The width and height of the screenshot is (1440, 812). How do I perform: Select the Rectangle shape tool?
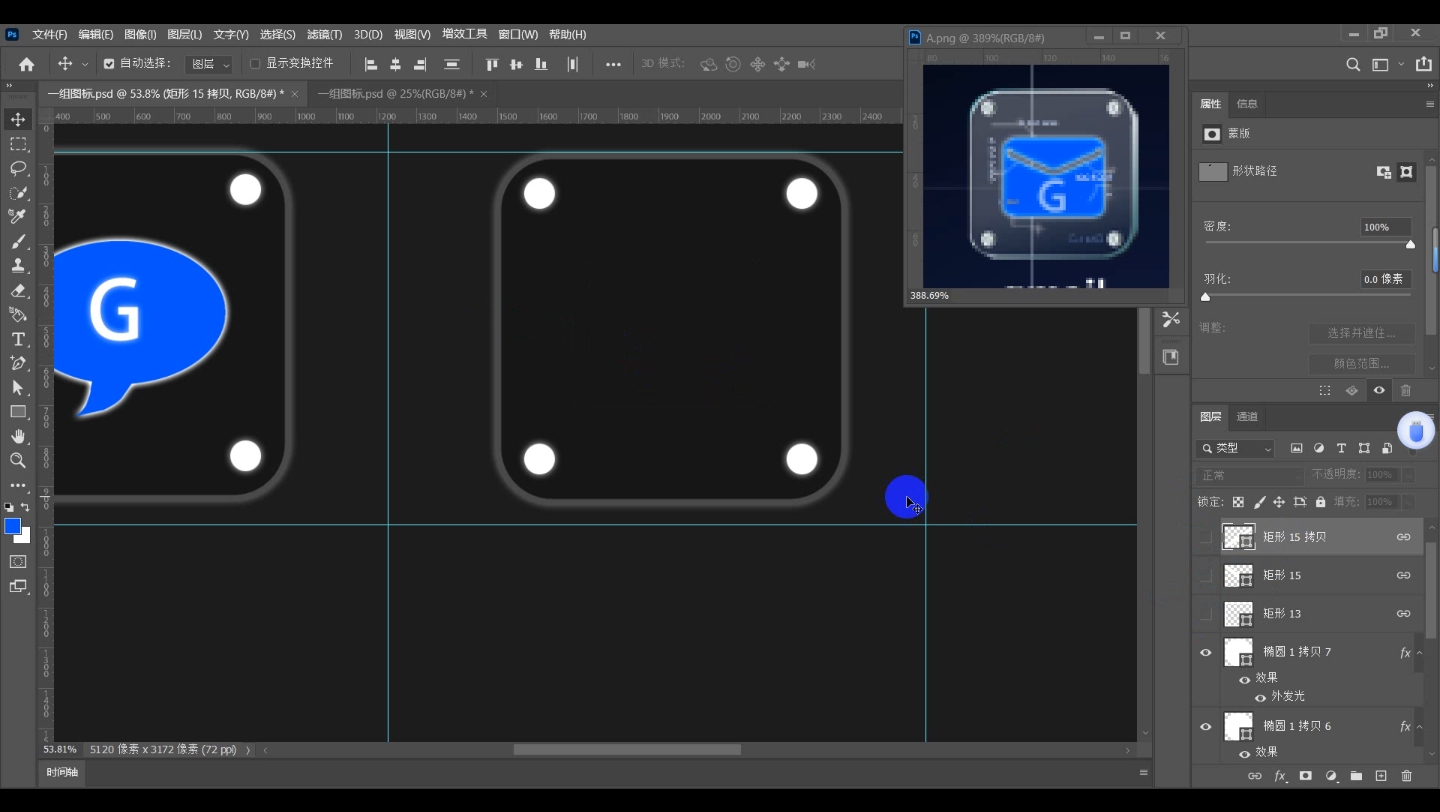tap(18, 412)
